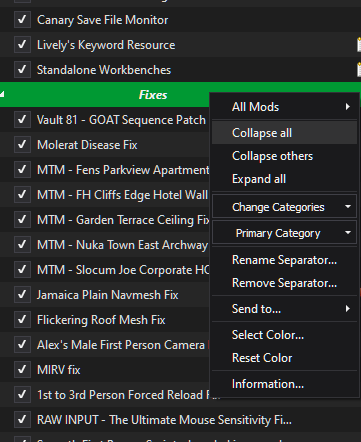Select Jamaica Plain Navmesh Fix mod name
Image resolution: width=361 pixels, height=442 pixels.
point(108,295)
